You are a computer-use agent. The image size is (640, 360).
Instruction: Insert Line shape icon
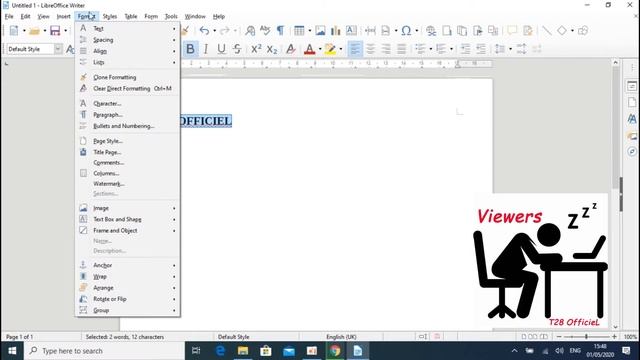point(547,31)
